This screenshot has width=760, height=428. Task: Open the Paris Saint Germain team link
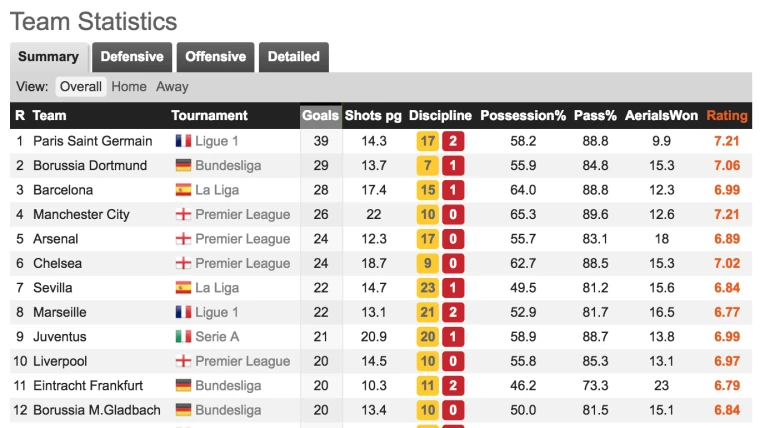pyautogui.click(x=93, y=141)
